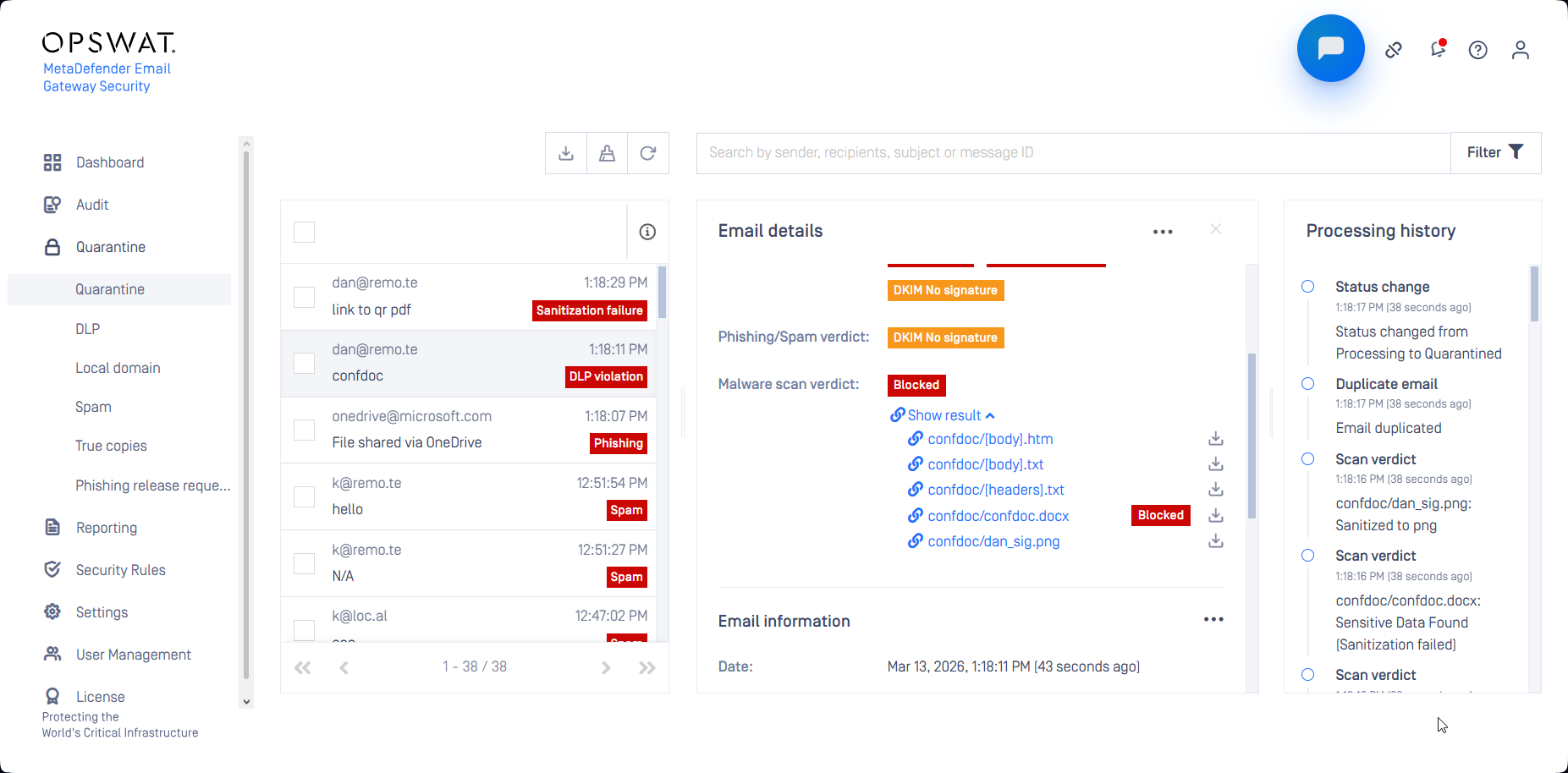The width and height of the screenshot is (1568, 773).
Task: Open the Email details three-dot menu
Action: (x=1162, y=232)
